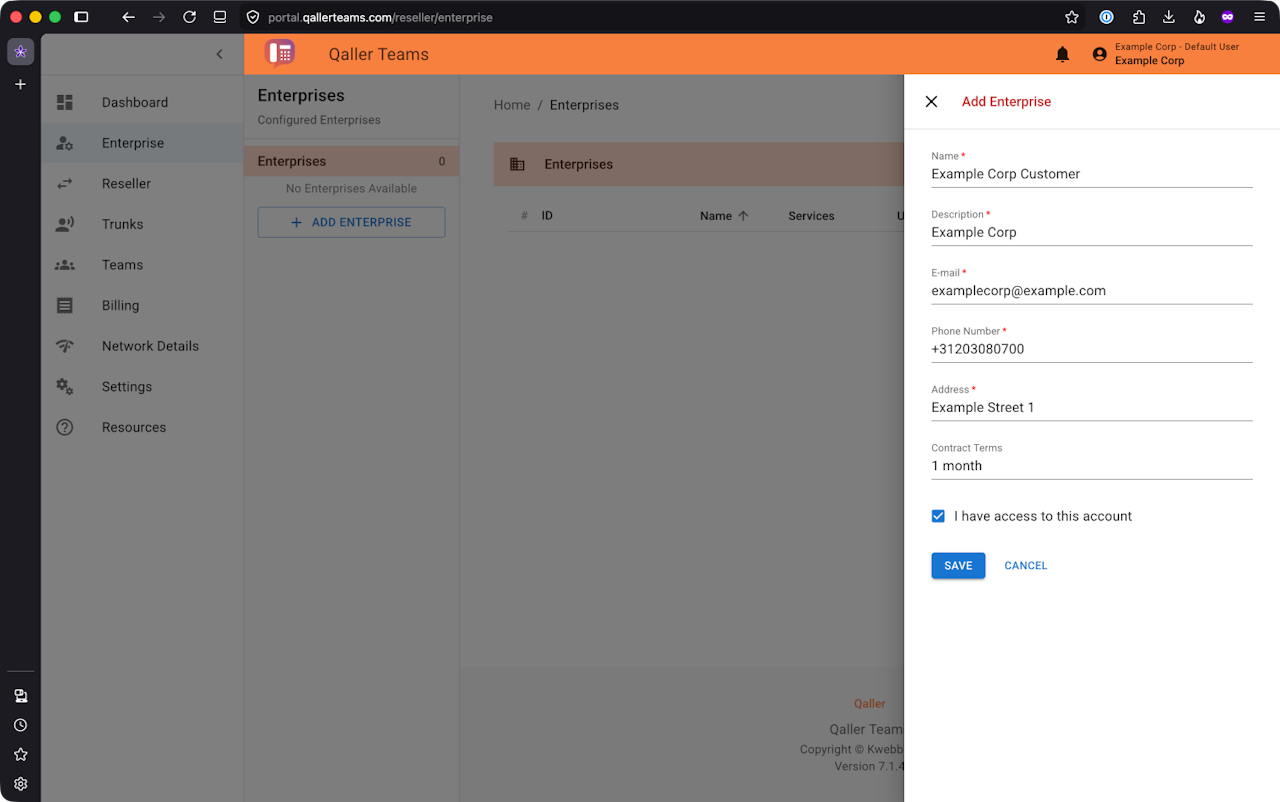Viewport: 1280px width, 802px height.
Task: Click the site shield security icon
Action: coord(252,17)
